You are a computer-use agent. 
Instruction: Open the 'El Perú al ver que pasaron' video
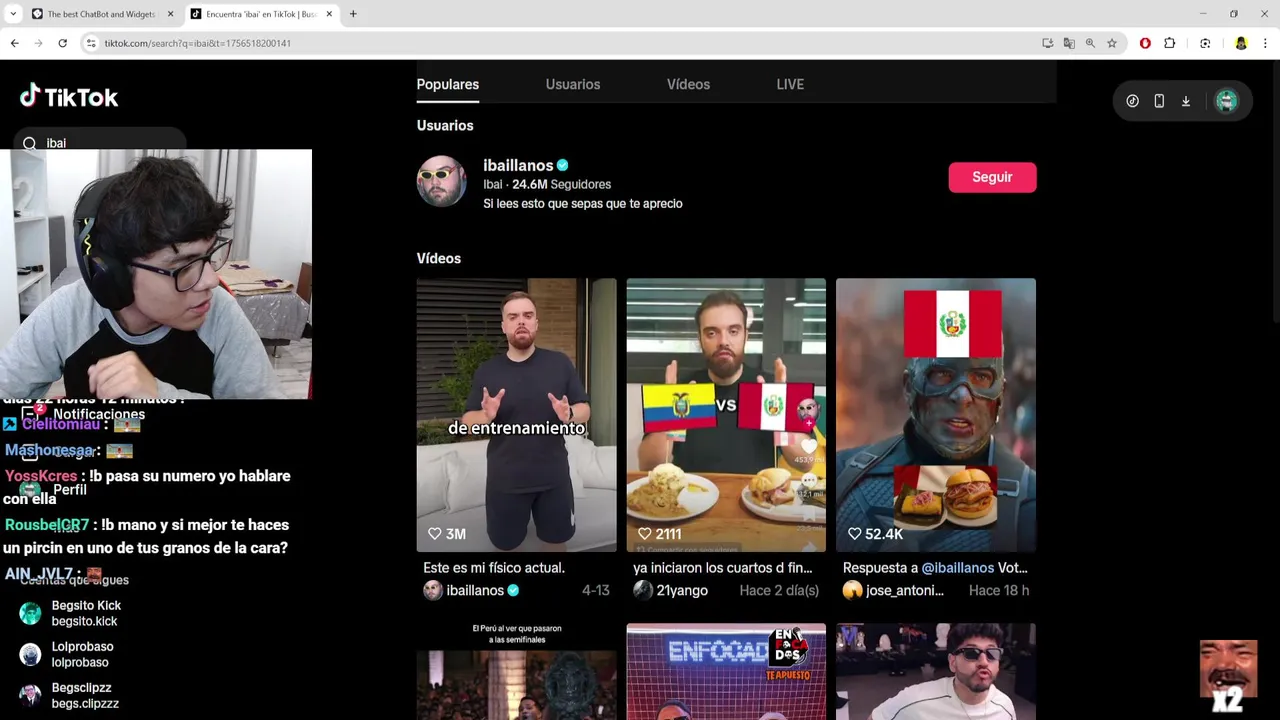pyautogui.click(x=516, y=672)
